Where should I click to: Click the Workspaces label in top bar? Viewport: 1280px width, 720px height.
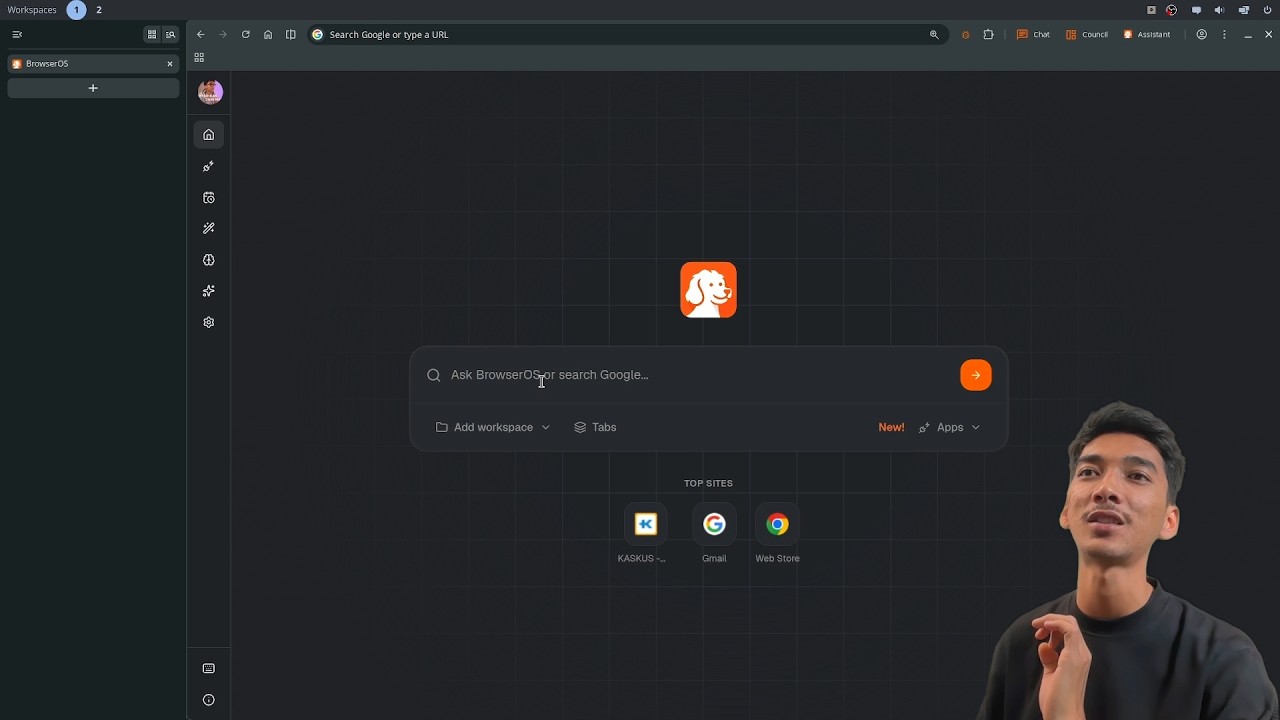pyautogui.click(x=32, y=10)
